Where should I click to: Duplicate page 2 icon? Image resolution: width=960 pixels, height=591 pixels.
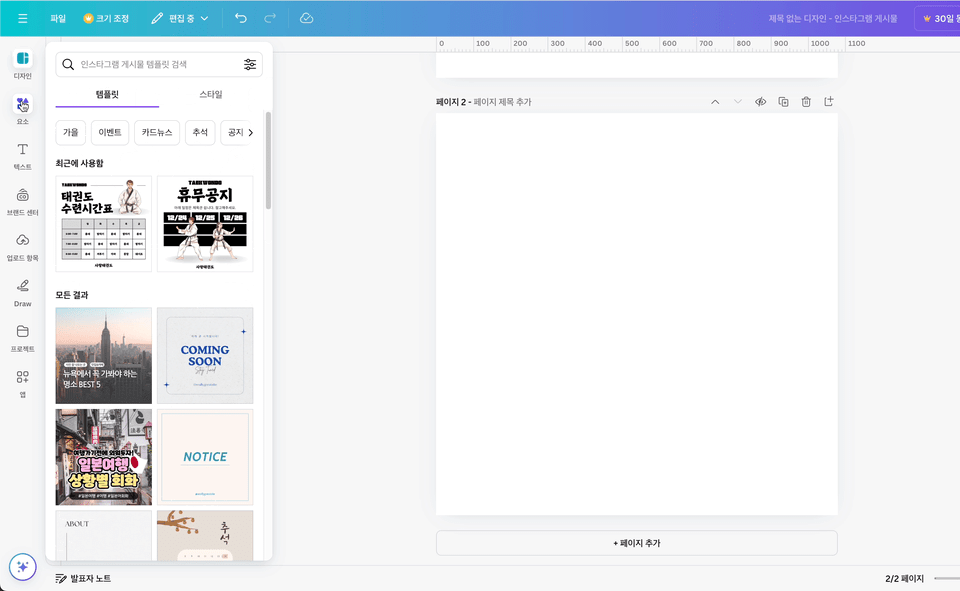pos(783,102)
